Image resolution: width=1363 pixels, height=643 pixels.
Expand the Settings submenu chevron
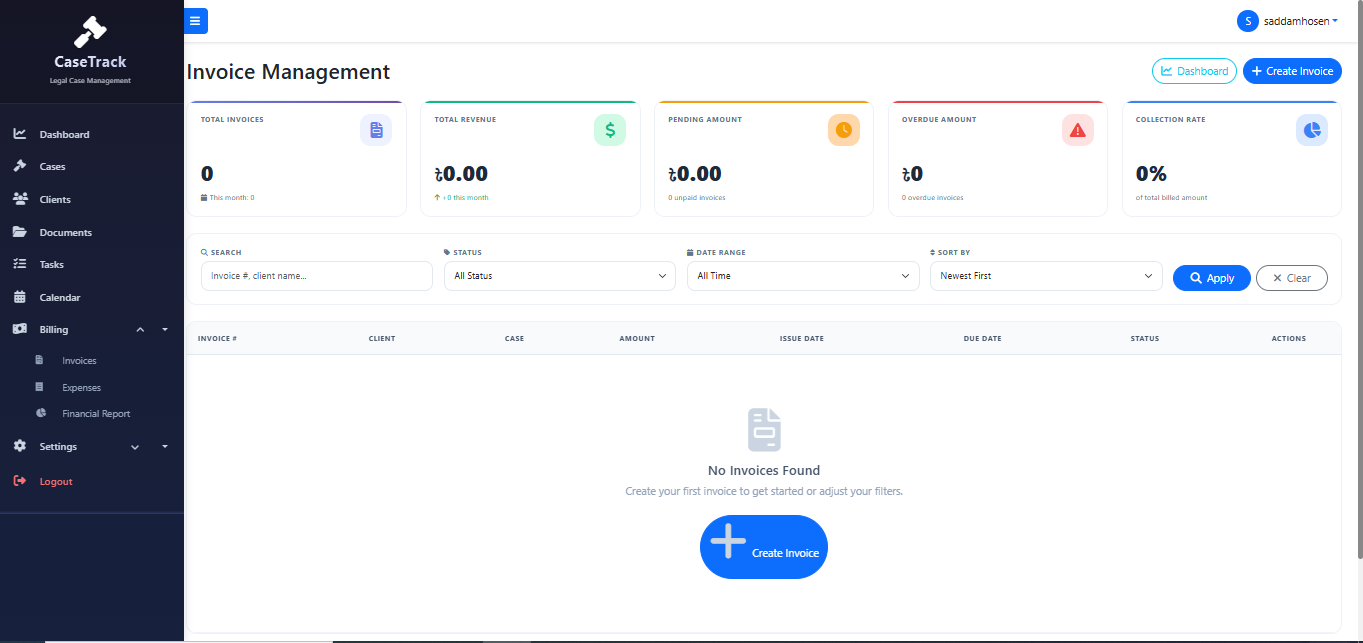coord(135,447)
